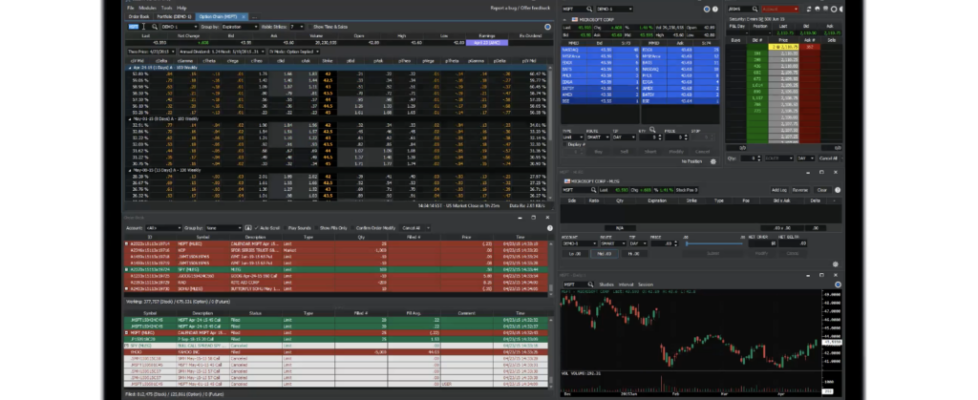Click the Reverse button in MLEG panel

[x=800, y=190]
